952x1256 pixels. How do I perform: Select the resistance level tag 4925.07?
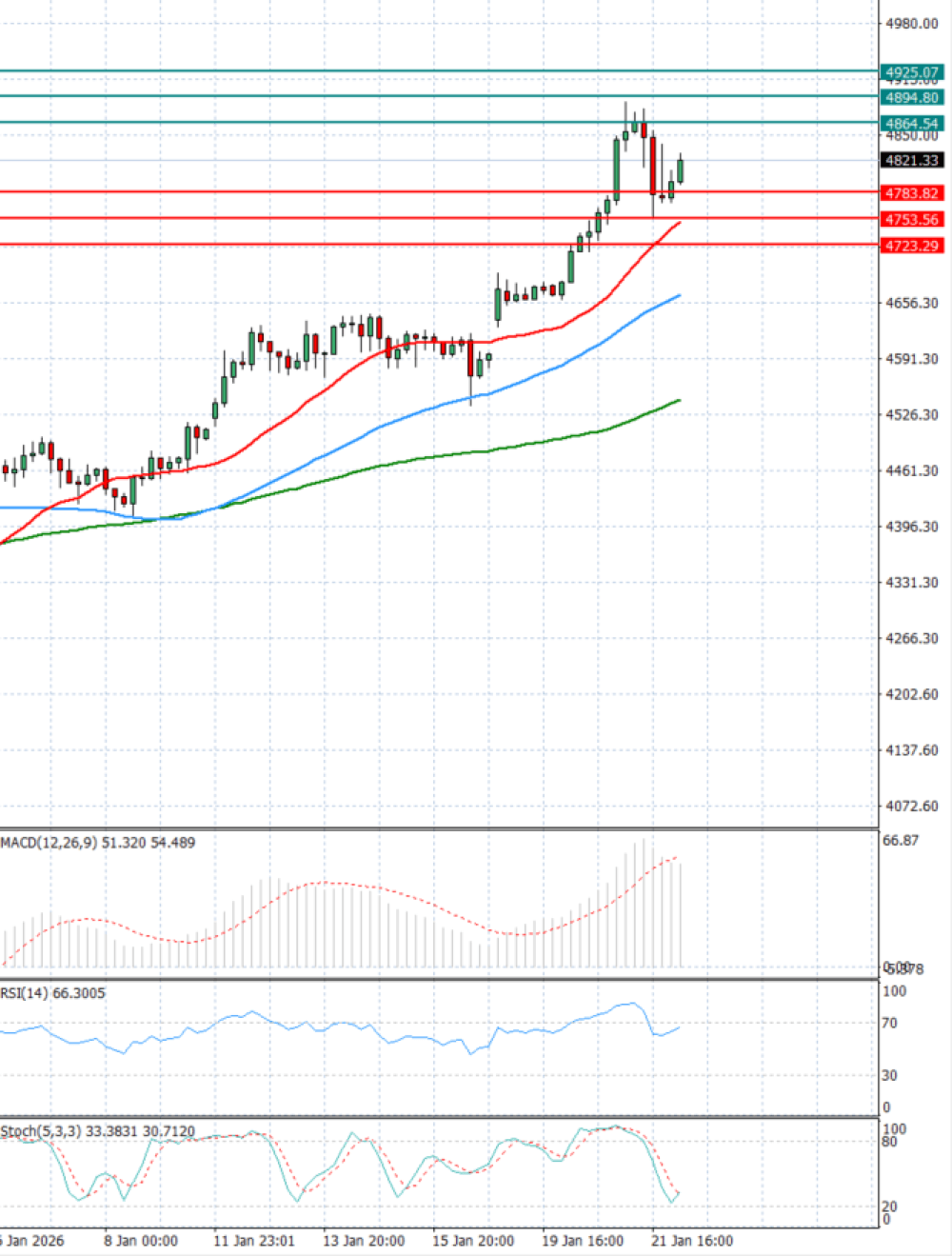click(x=910, y=71)
